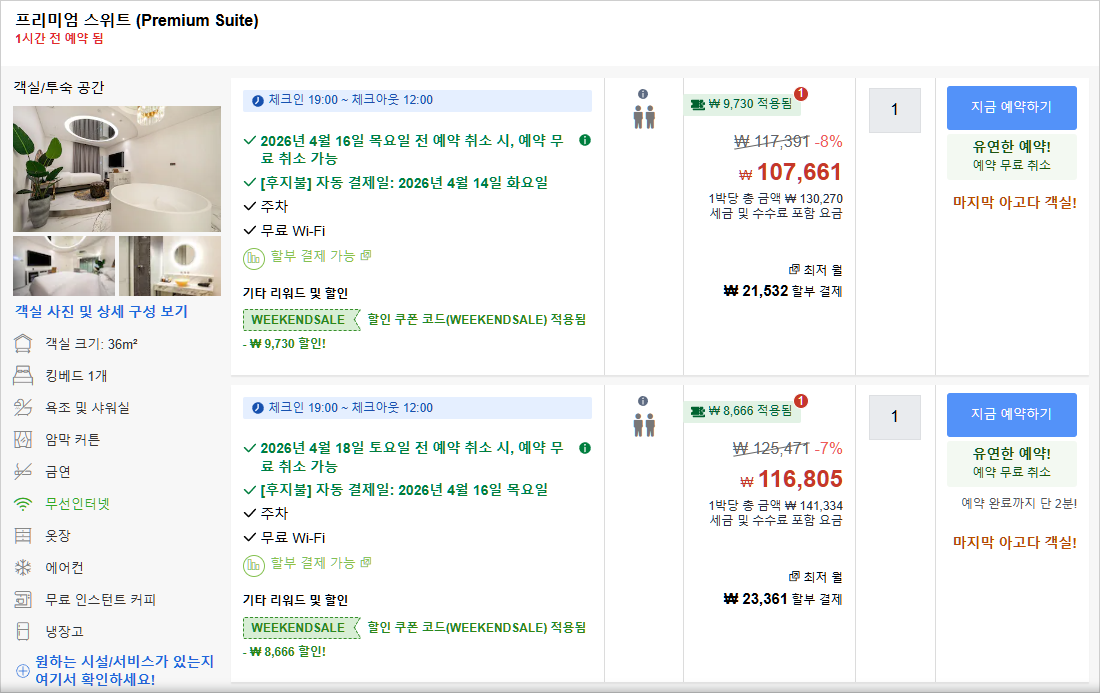This screenshot has height=694, width=1100.
Task: Click green info icon beside April 16 cancellation policy
Action: coord(585,140)
